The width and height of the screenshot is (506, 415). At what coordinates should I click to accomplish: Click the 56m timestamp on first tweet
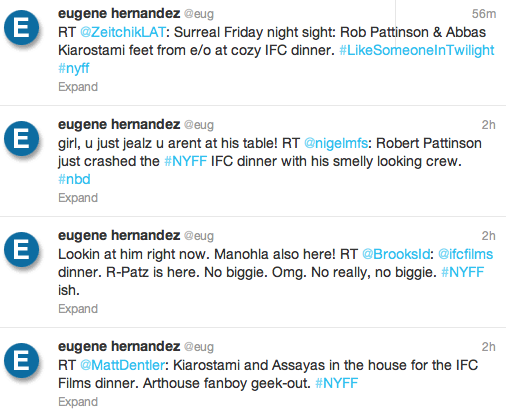click(x=484, y=14)
